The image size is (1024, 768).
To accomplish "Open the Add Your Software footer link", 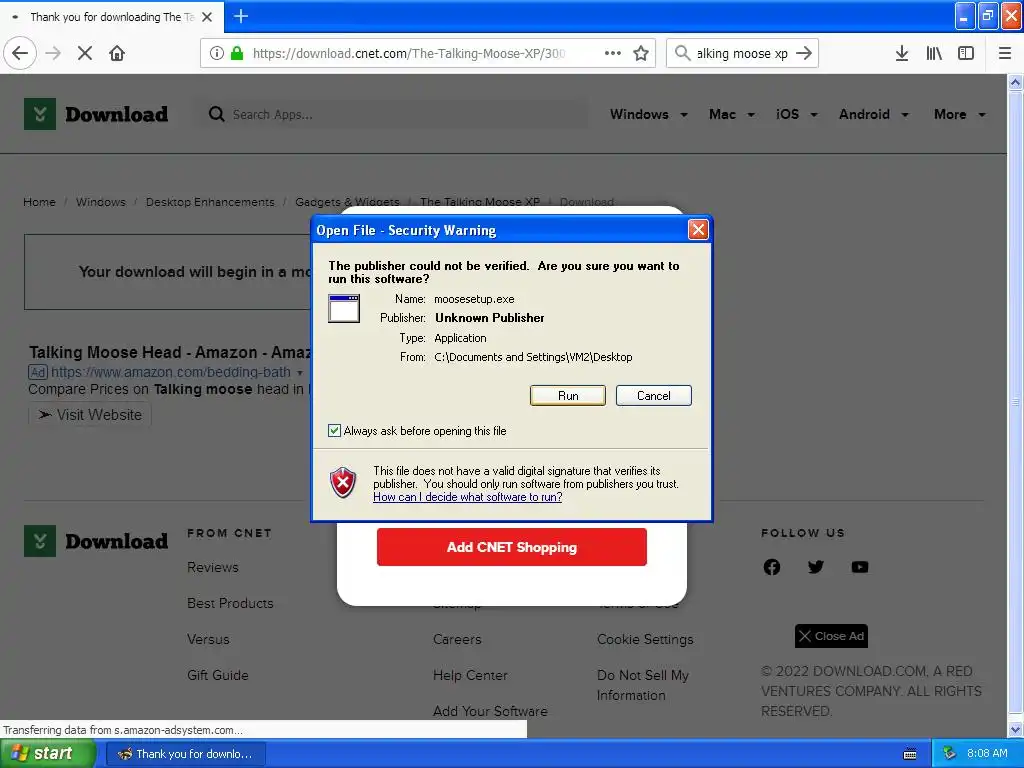I will click(x=490, y=711).
